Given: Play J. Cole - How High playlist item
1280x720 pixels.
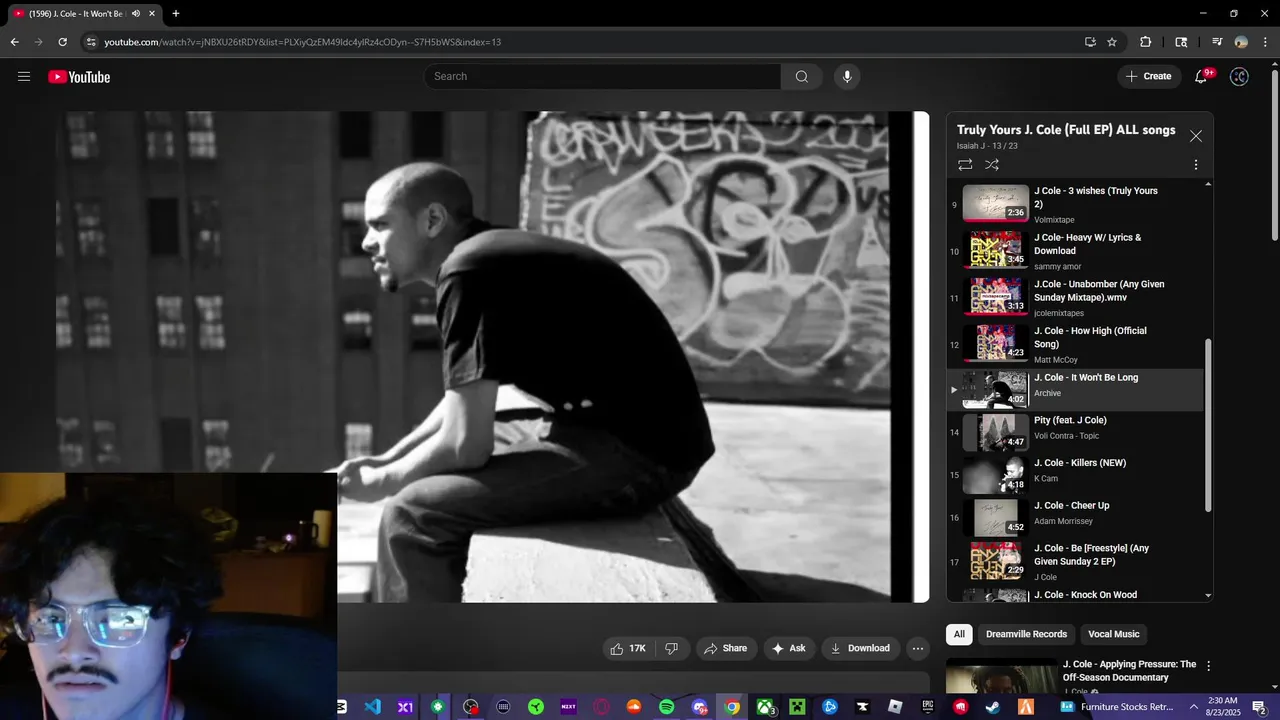Looking at the screenshot, I should click(1075, 344).
